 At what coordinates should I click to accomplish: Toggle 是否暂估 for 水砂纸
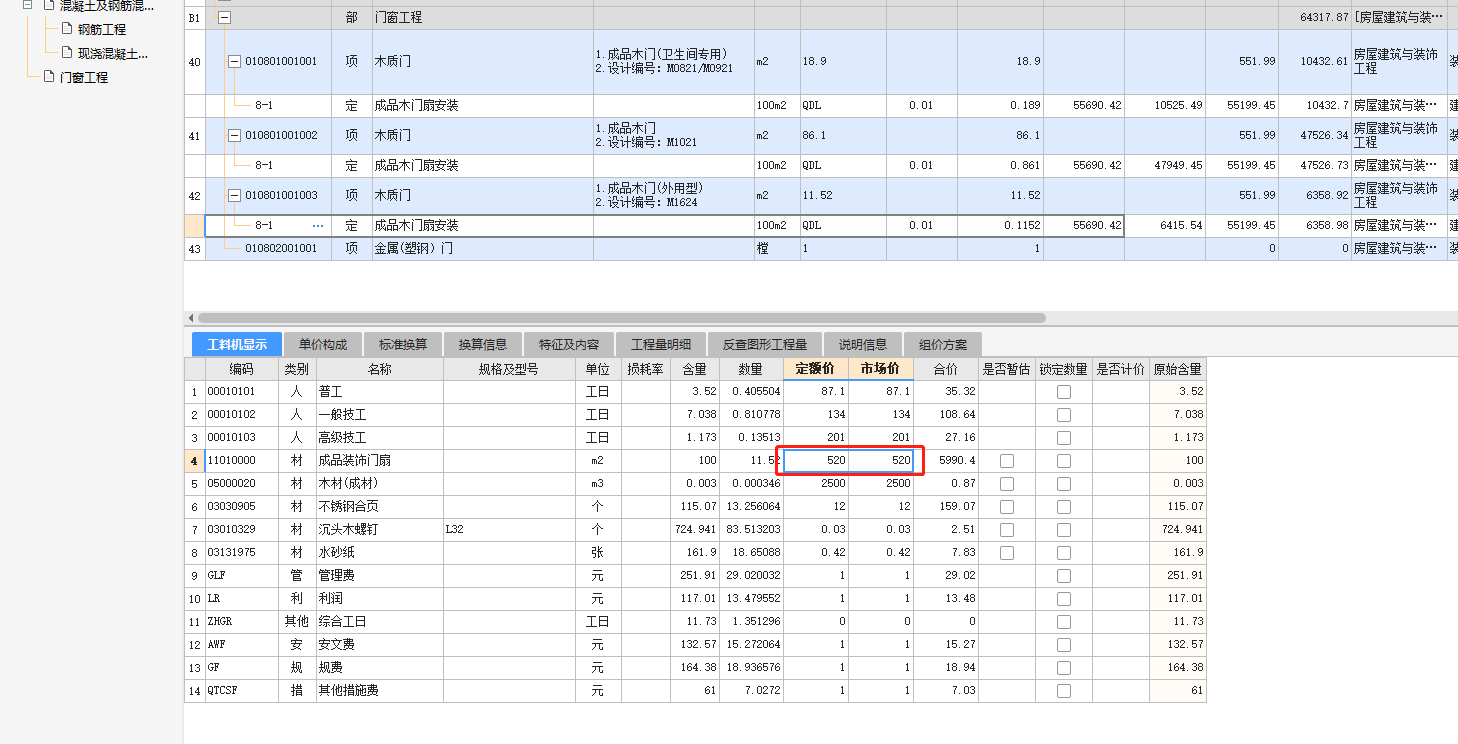coord(1007,553)
